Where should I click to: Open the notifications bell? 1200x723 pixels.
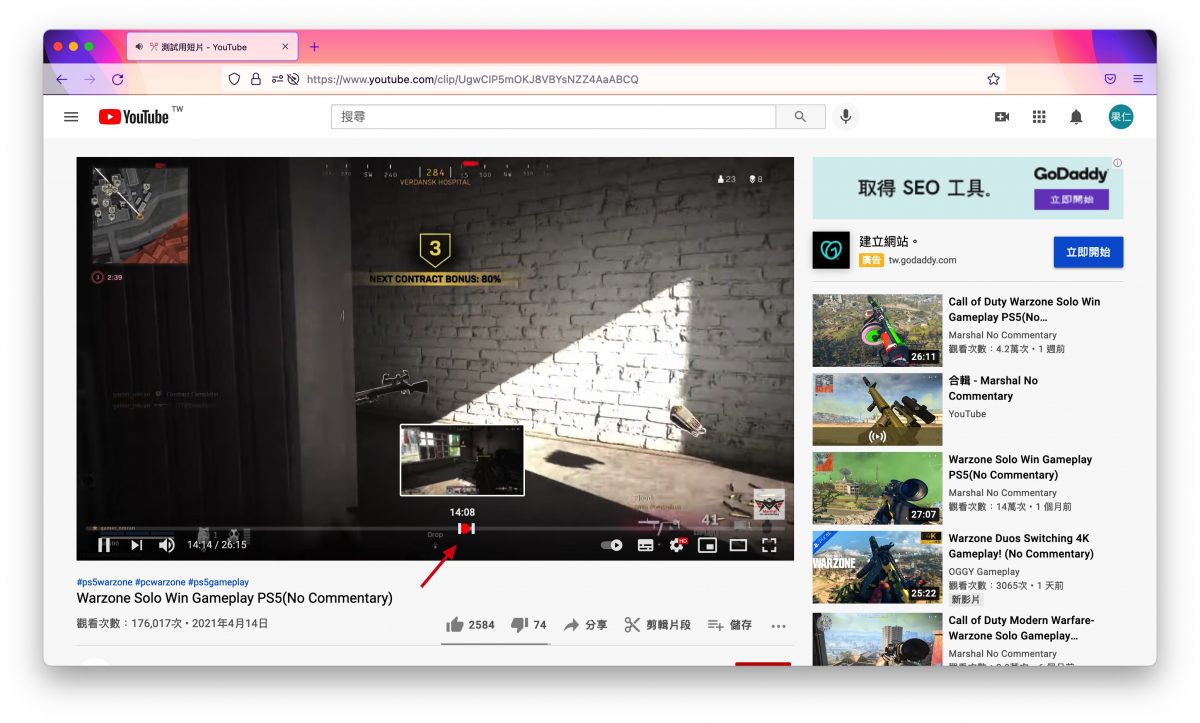(1076, 117)
